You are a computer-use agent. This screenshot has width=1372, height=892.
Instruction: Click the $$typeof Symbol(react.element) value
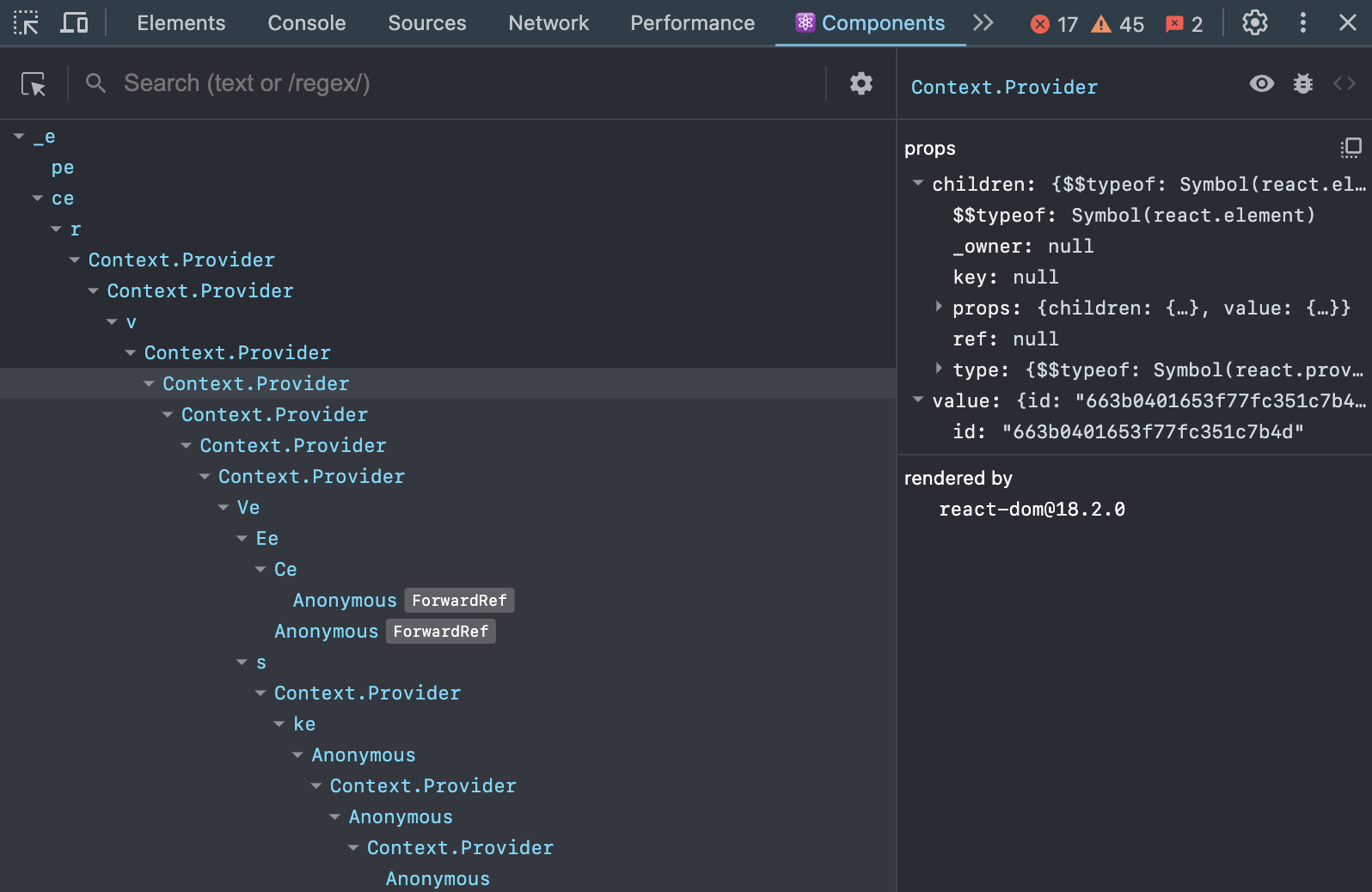pyautogui.click(x=1193, y=215)
